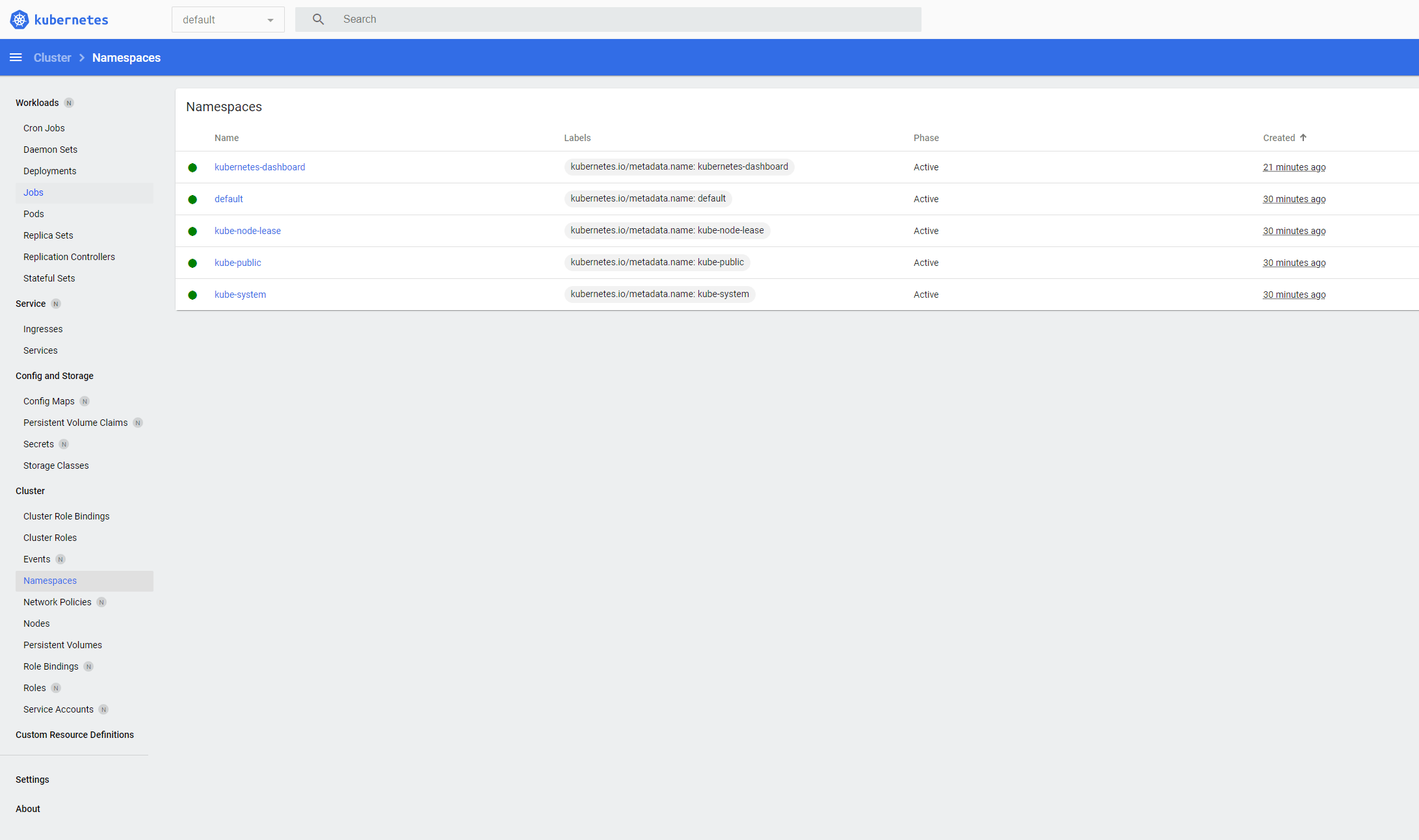The height and width of the screenshot is (840, 1419).
Task: Click the Labels column header
Action: [x=577, y=138]
